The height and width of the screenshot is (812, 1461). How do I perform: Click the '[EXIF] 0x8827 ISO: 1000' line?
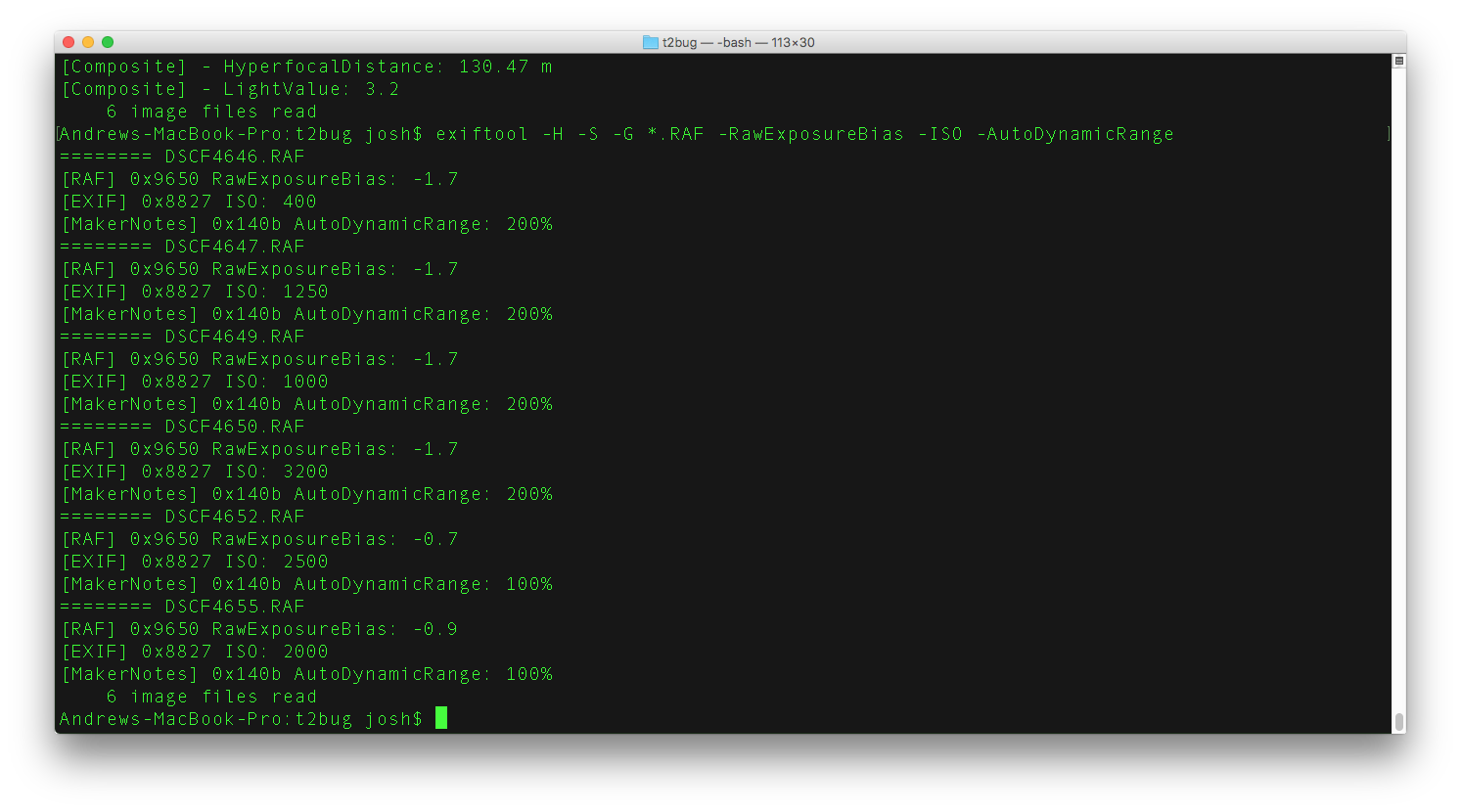click(195, 382)
